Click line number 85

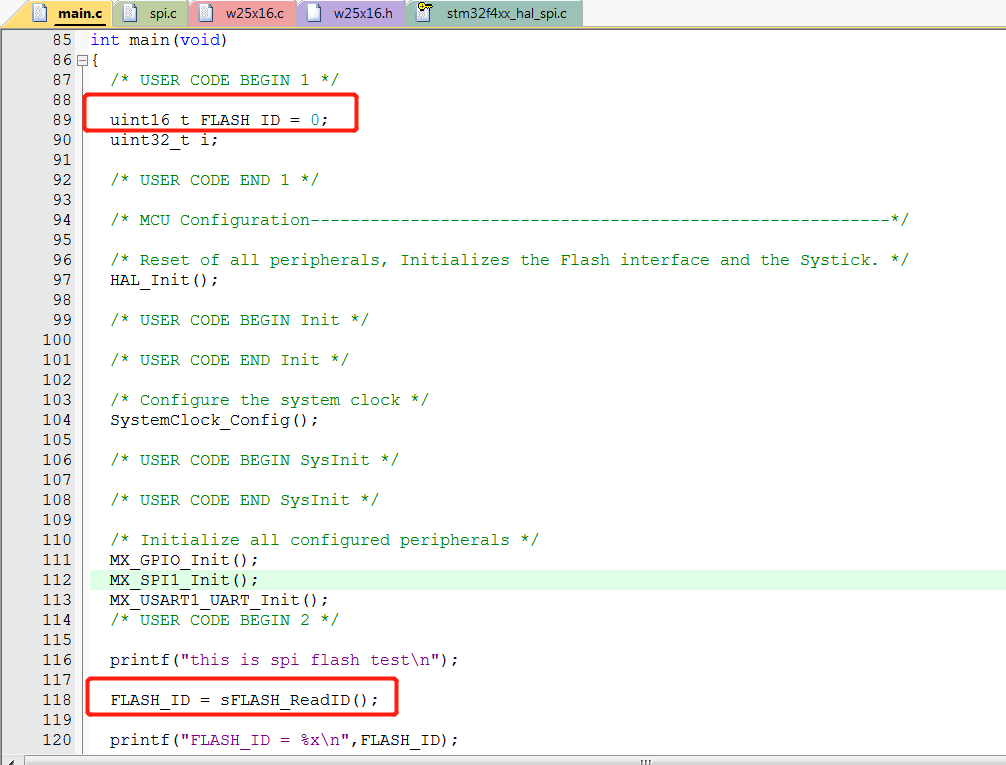[62, 40]
